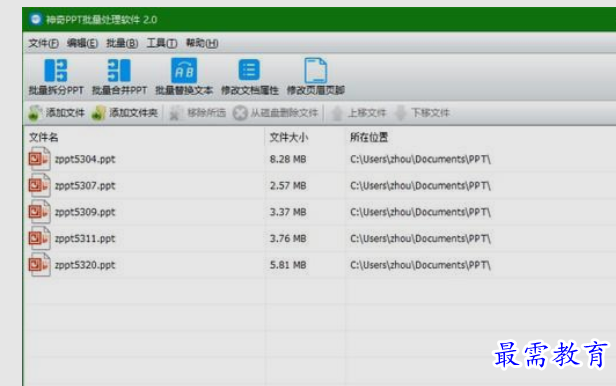The height and width of the screenshot is (386, 616).
Task: Select the PPT icon of zppt5307.ppt
Action: tap(39, 185)
